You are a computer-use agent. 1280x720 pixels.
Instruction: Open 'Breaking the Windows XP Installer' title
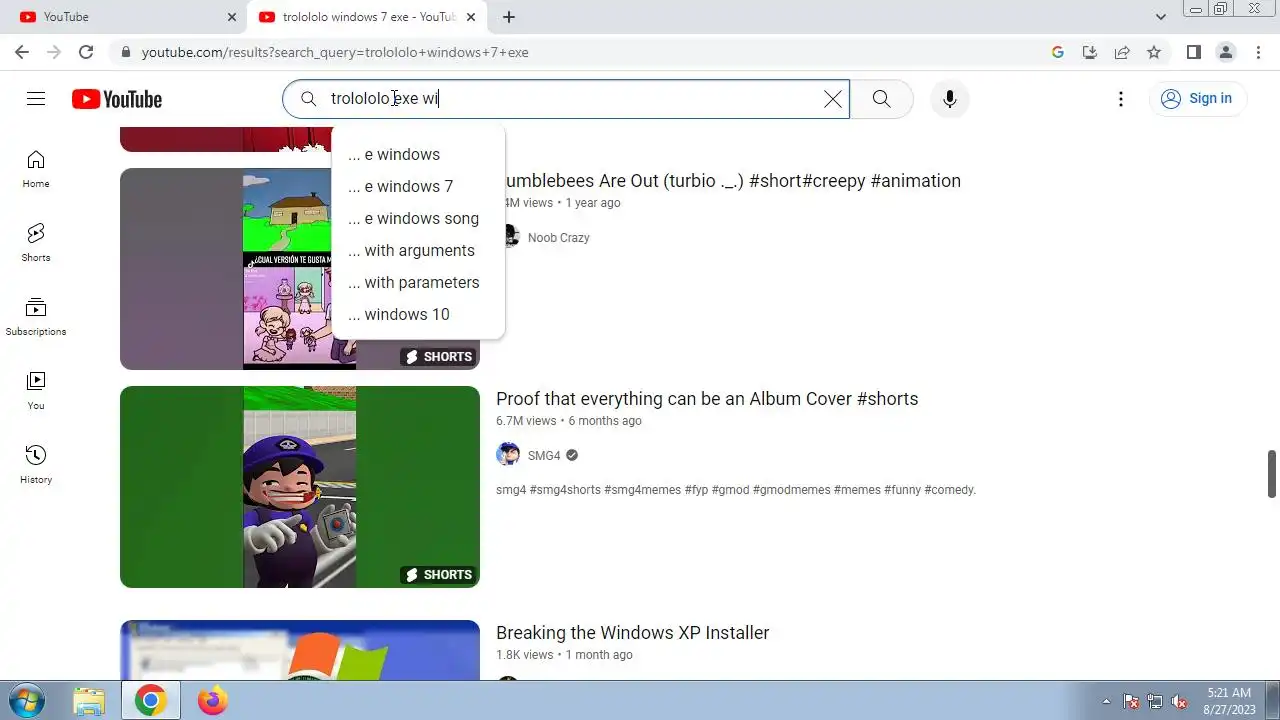point(632,633)
